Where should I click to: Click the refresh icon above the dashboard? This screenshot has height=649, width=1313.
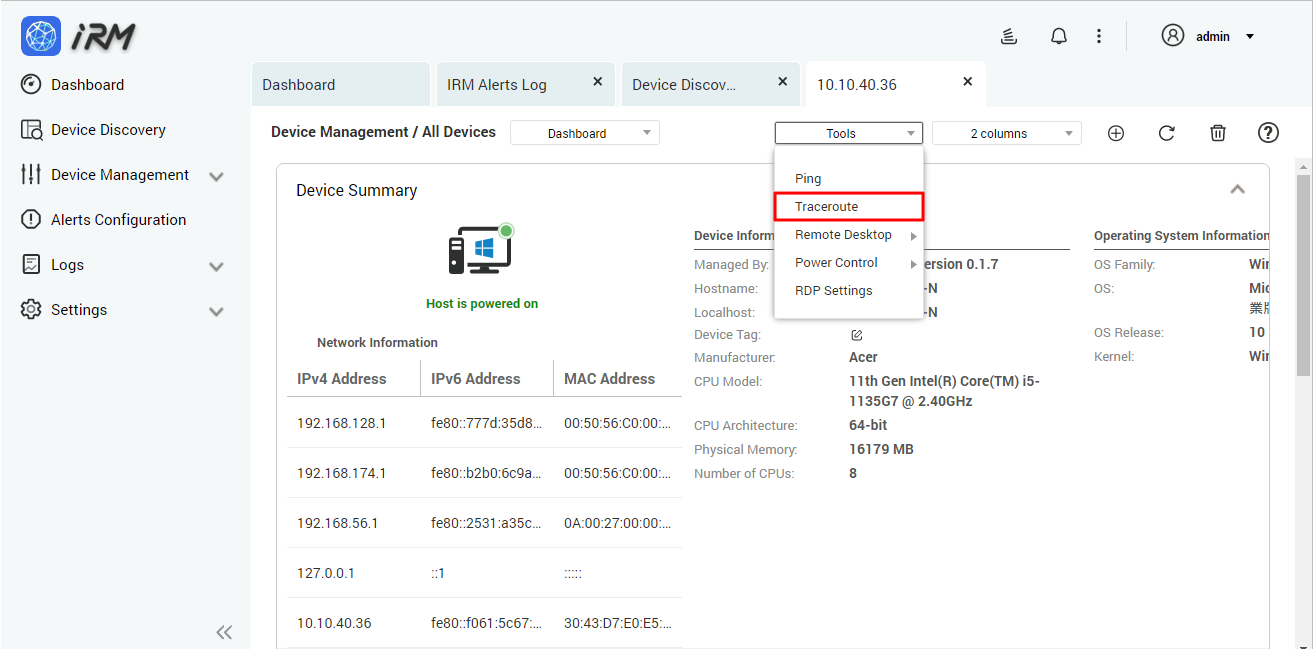click(1166, 132)
